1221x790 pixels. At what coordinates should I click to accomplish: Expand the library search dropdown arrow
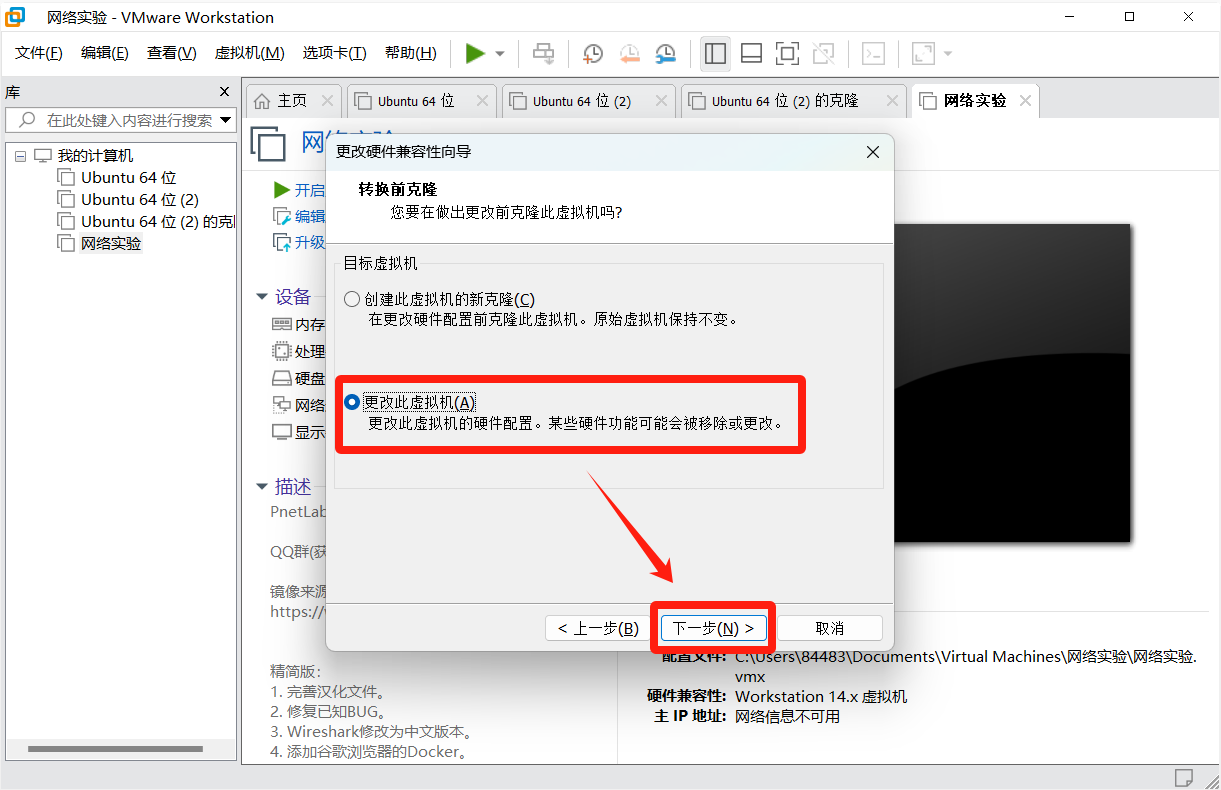click(x=226, y=120)
